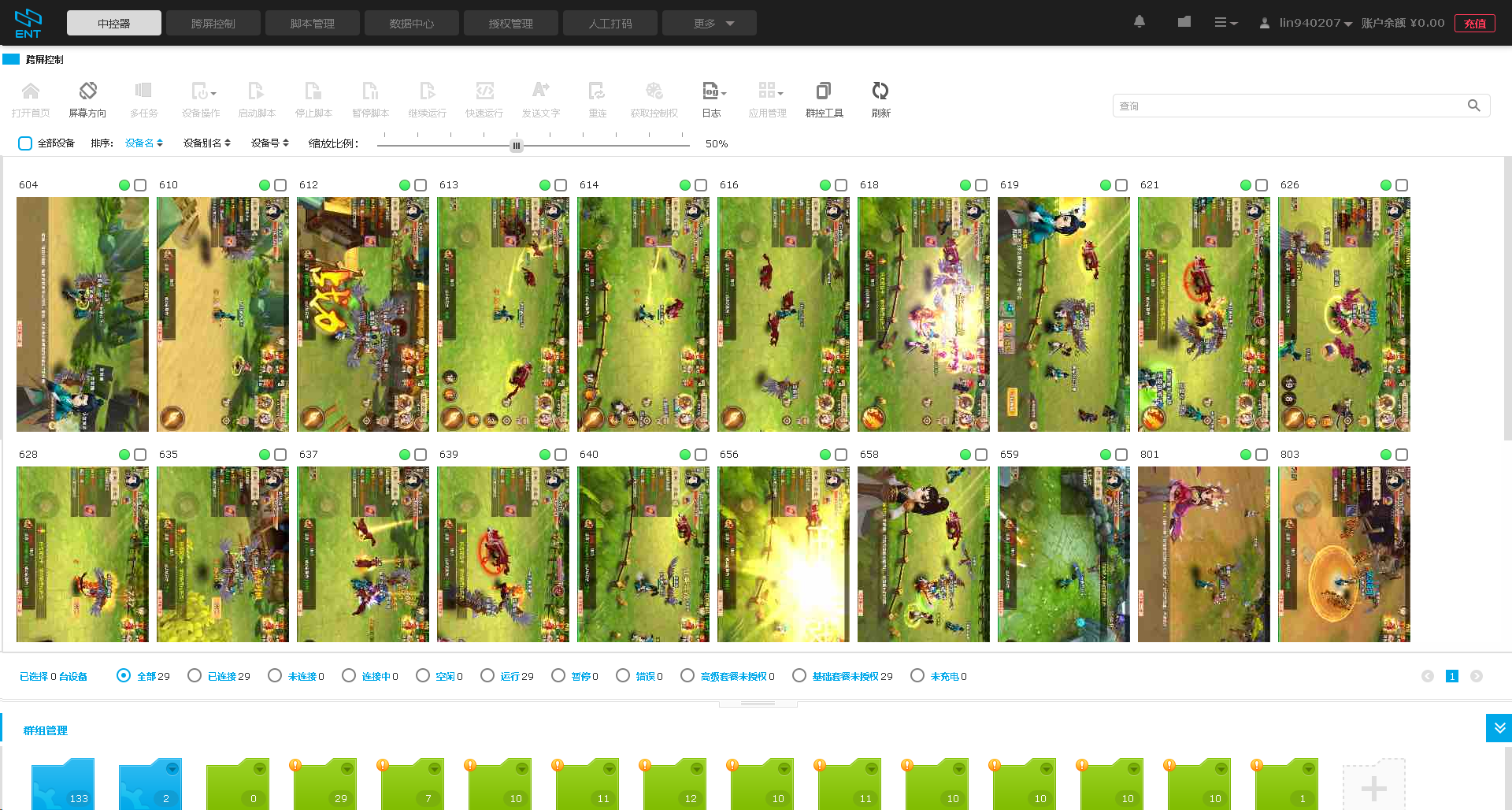Click the search magnifier icon
1512x810 pixels.
tap(1473, 106)
